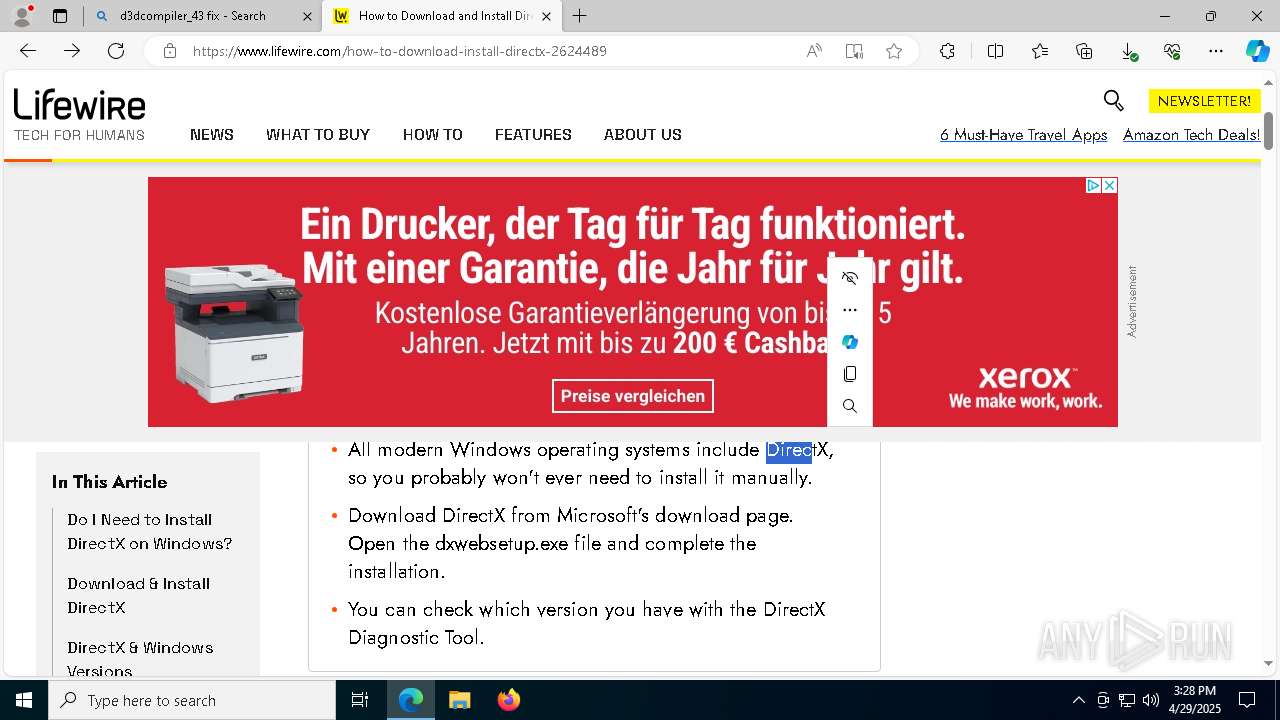Click the browser Forward arrow
The image size is (1280, 720).
point(72,51)
